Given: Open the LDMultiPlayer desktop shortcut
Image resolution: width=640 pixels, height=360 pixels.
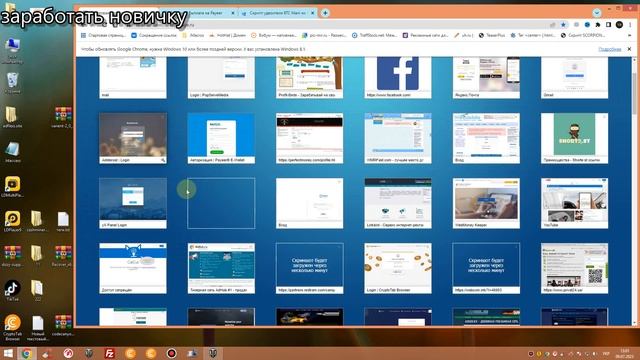Looking at the screenshot, I should (x=12, y=187).
